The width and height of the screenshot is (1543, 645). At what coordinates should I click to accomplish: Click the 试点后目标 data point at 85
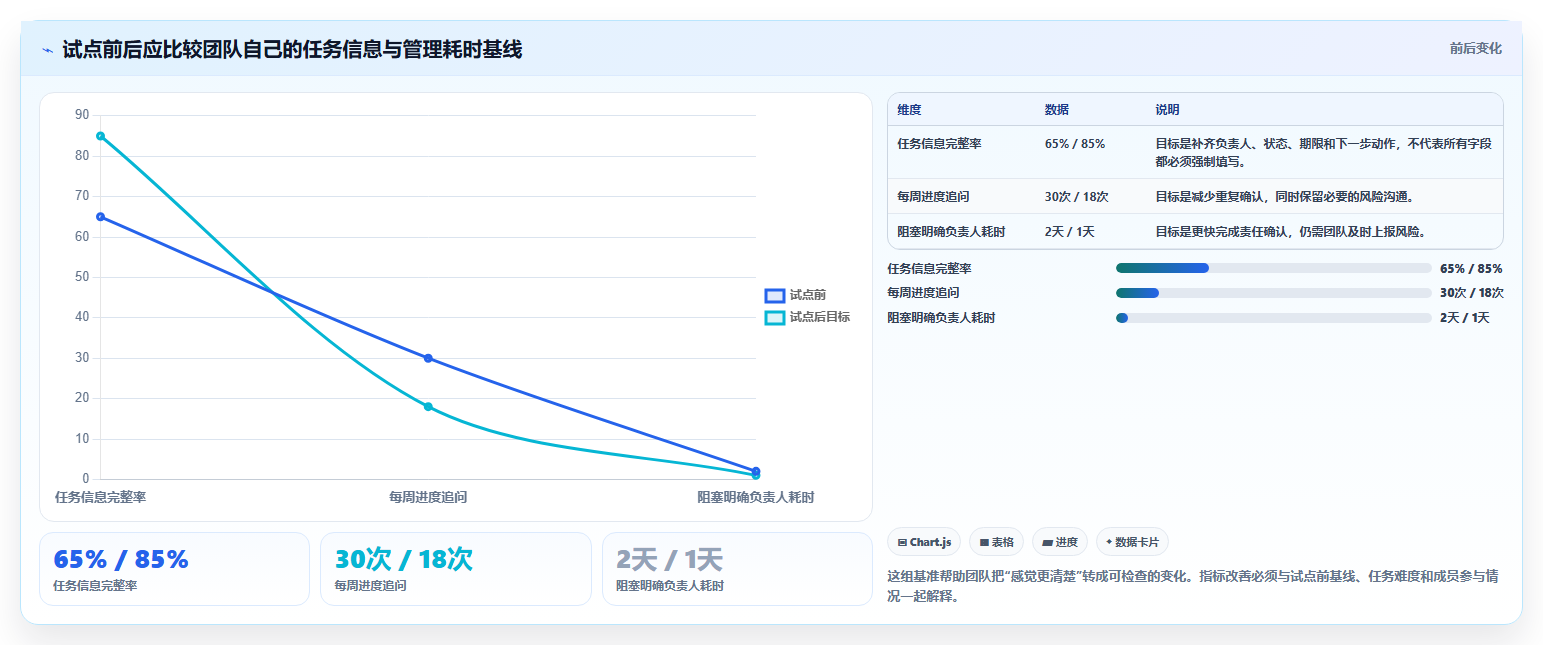point(100,136)
